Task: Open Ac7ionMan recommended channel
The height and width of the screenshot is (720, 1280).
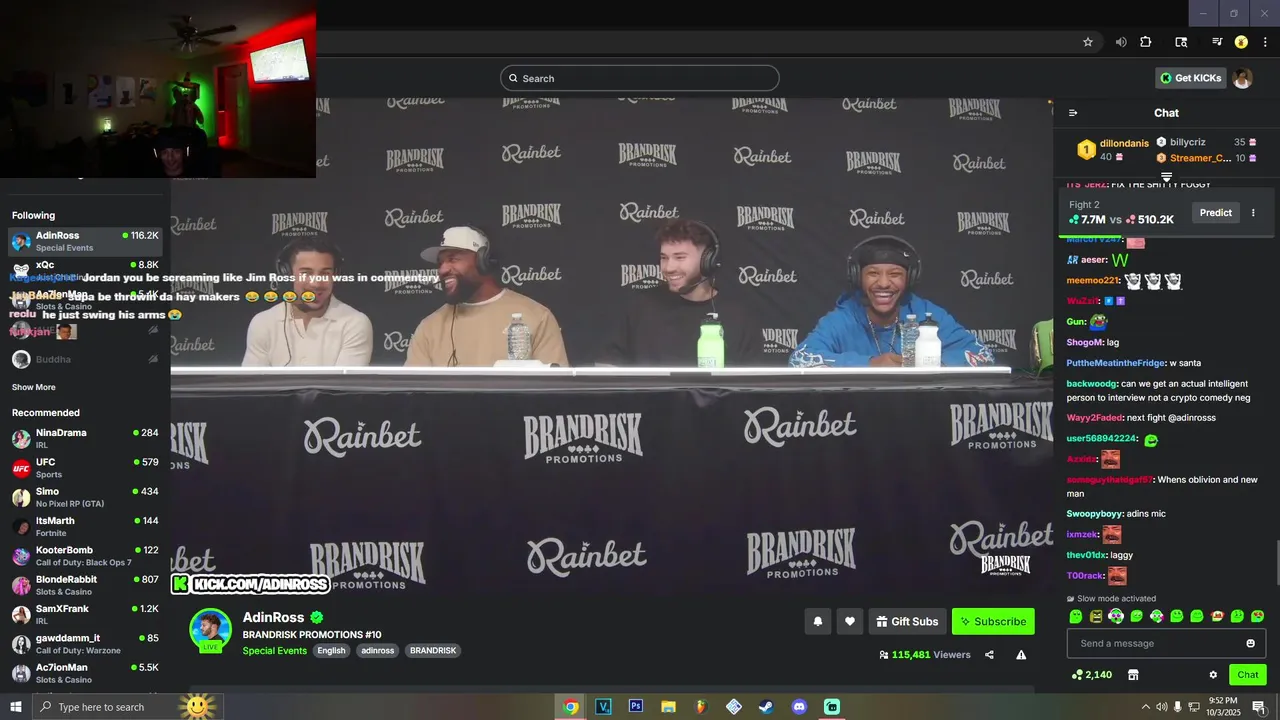Action: (x=85, y=673)
